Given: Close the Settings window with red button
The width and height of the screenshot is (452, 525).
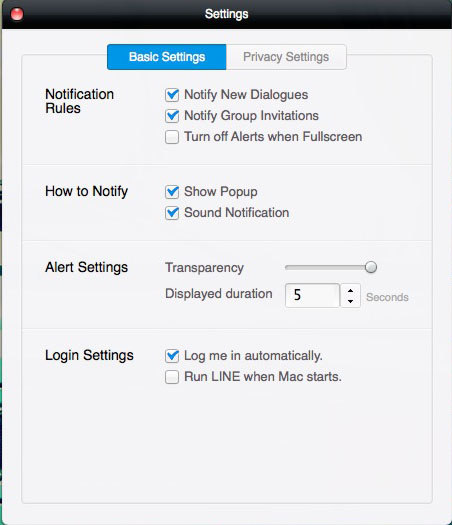Looking at the screenshot, I should coord(17,14).
